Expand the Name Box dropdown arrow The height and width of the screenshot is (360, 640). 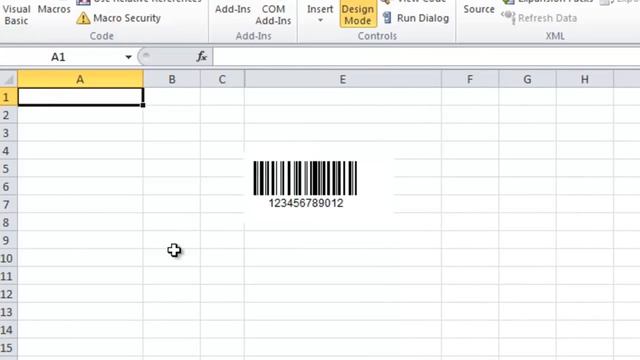click(x=128, y=57)
